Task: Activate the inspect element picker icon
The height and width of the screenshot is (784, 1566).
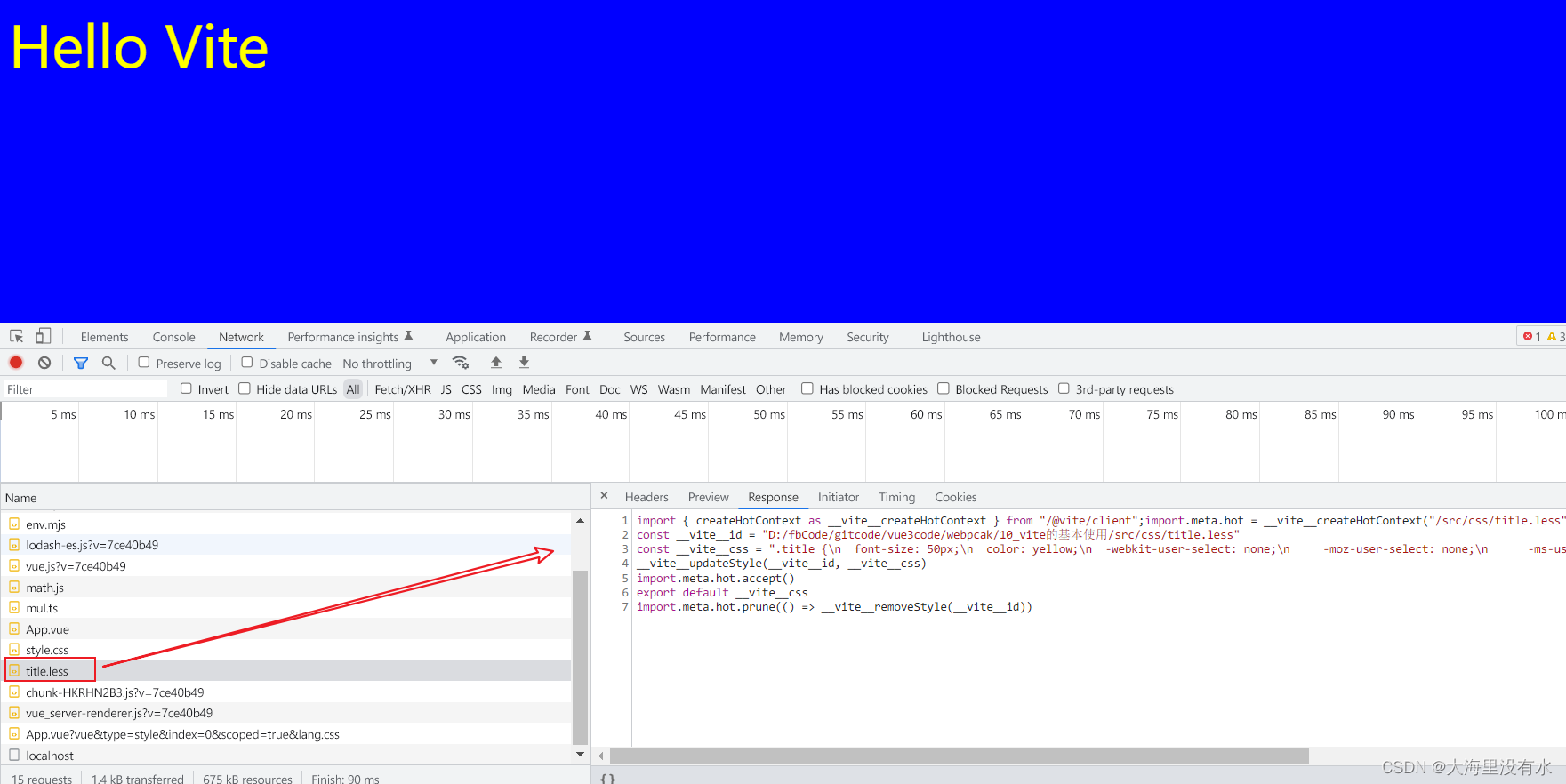Action: [17, 336]
